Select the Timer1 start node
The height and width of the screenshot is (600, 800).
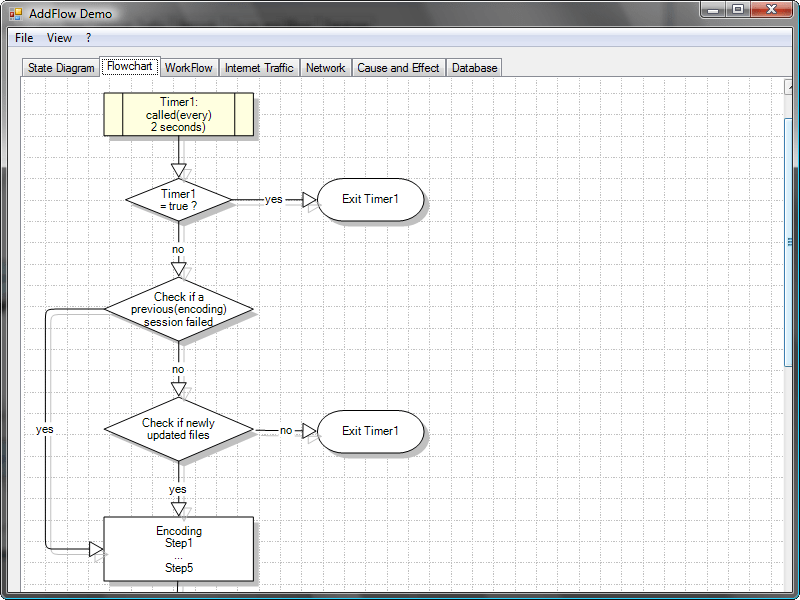click(178, 114)
